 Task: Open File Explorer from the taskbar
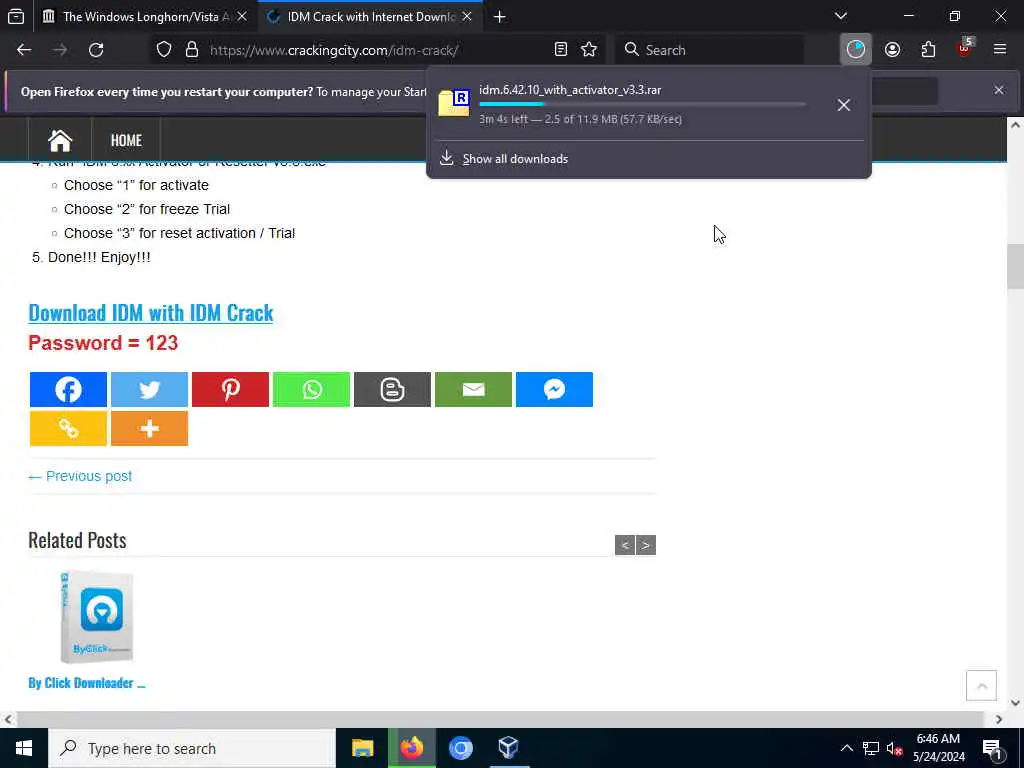tap(362, 748)
